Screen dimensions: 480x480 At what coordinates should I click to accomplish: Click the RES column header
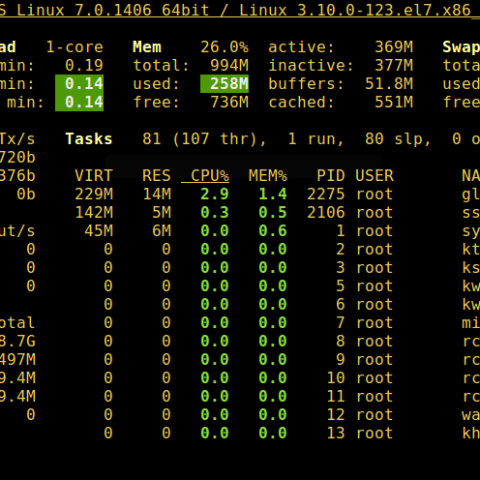pyautogui.click(x=157, y=176)
